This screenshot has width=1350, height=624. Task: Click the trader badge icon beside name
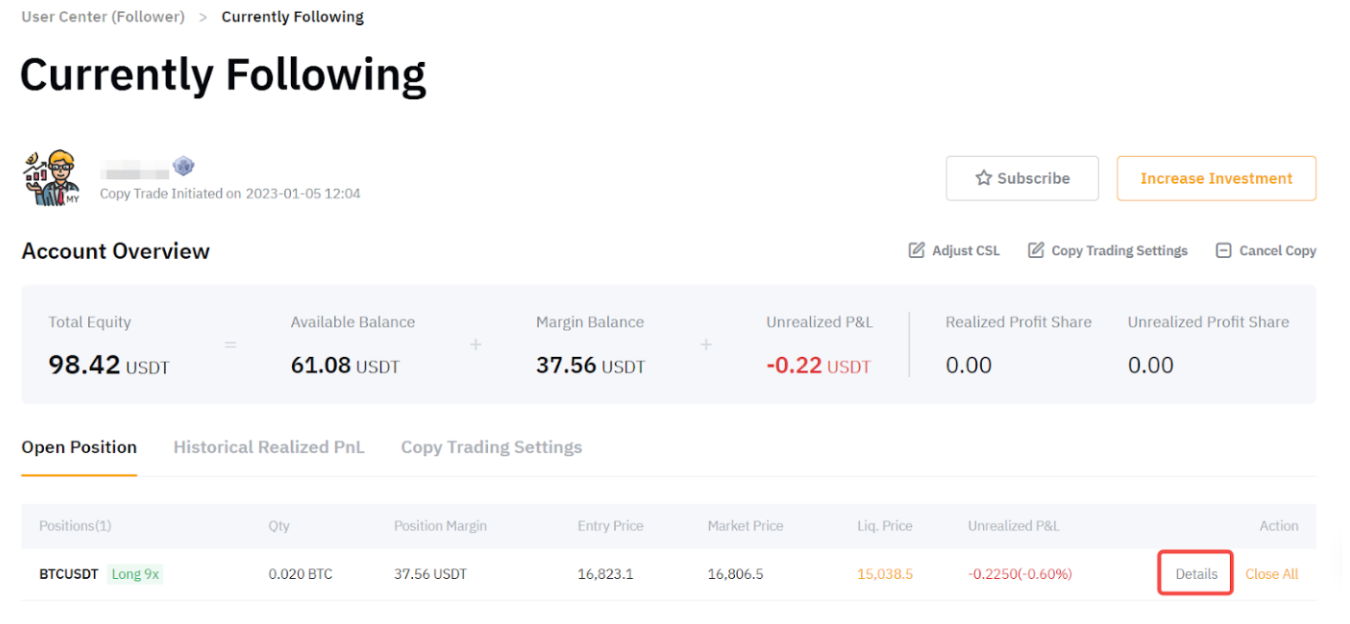[183, 167]
